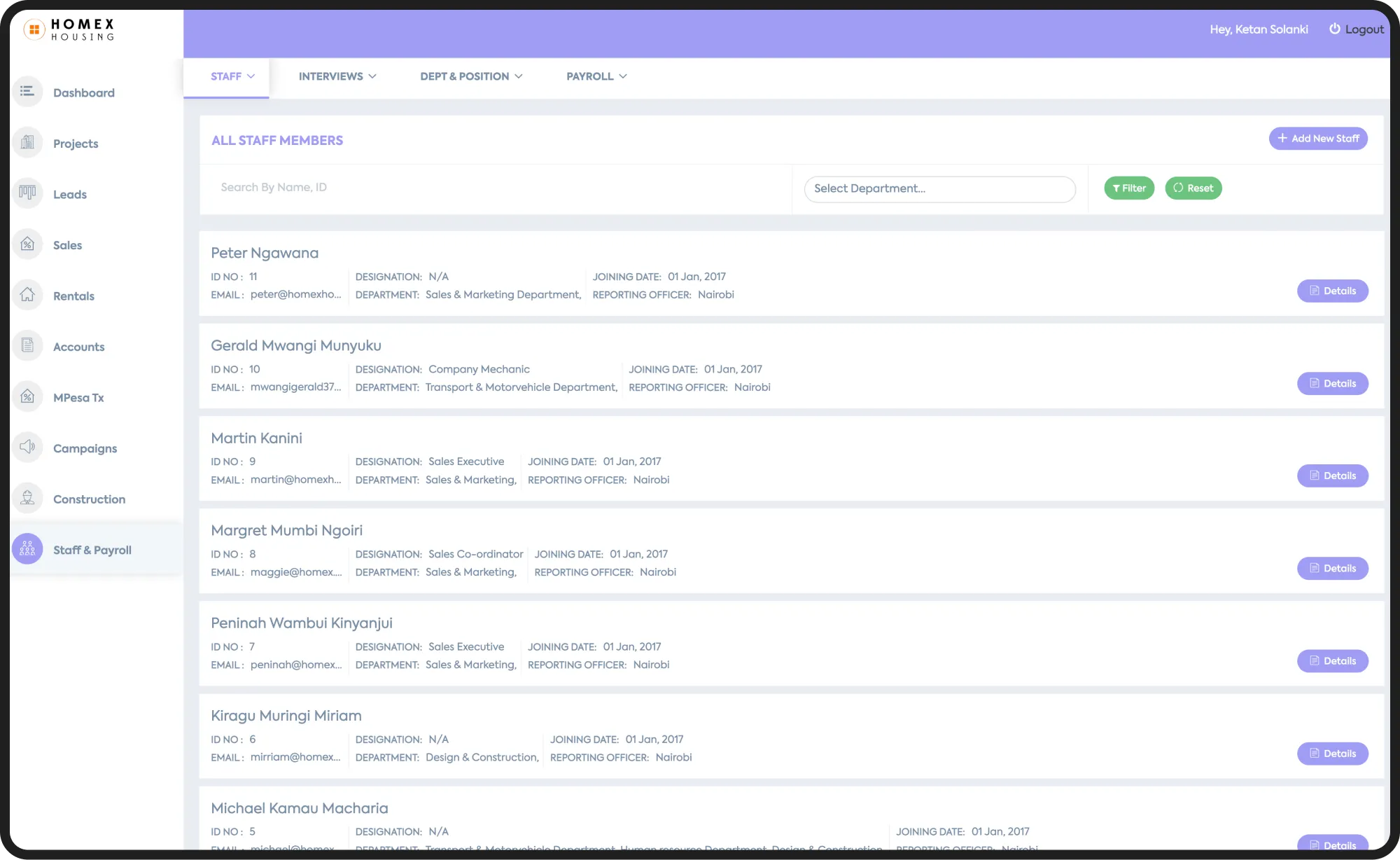
Task: Click the name Peninah Wambui Kinyanjui
Action: pos(302,623)
